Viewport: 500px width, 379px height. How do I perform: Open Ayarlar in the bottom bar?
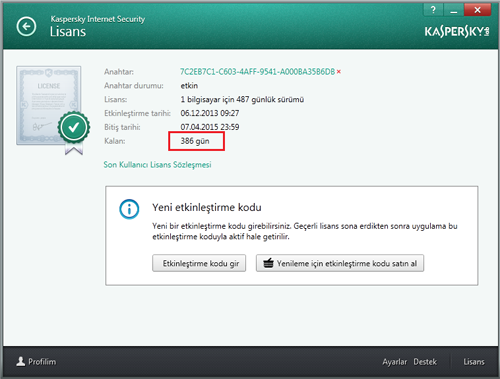(395, 362)
